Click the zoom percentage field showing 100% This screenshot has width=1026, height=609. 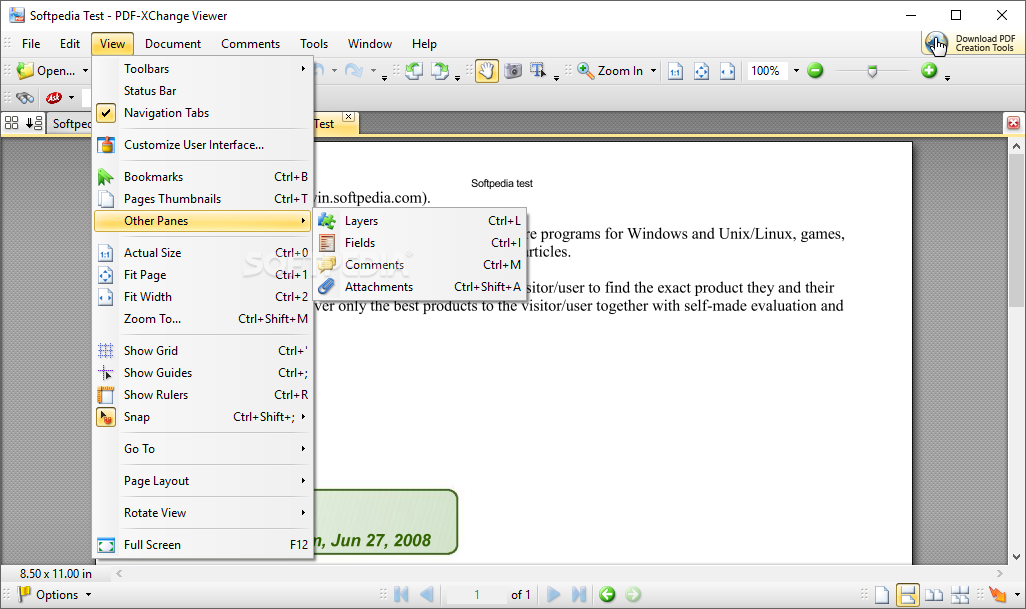pyautogui.click(x=768, y=71)
